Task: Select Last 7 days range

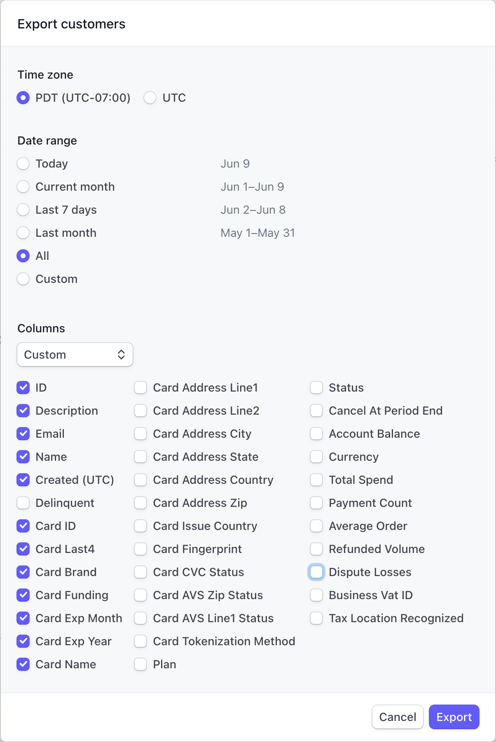Action: pyautogui.click(x=23, y=210)
